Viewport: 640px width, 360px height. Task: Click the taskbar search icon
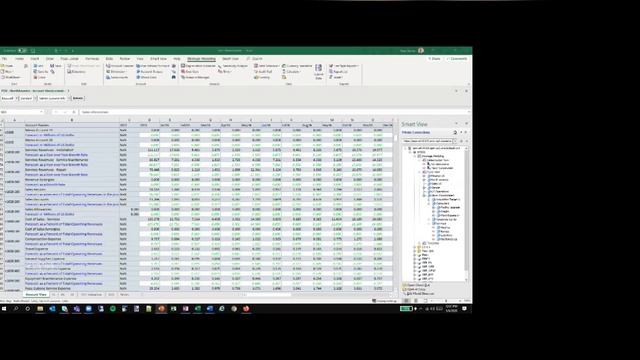click(x=16, y=309)
